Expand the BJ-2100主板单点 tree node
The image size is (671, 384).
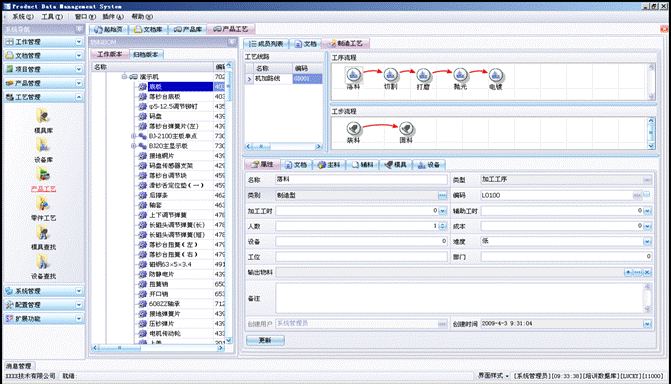tap(134, 136)
